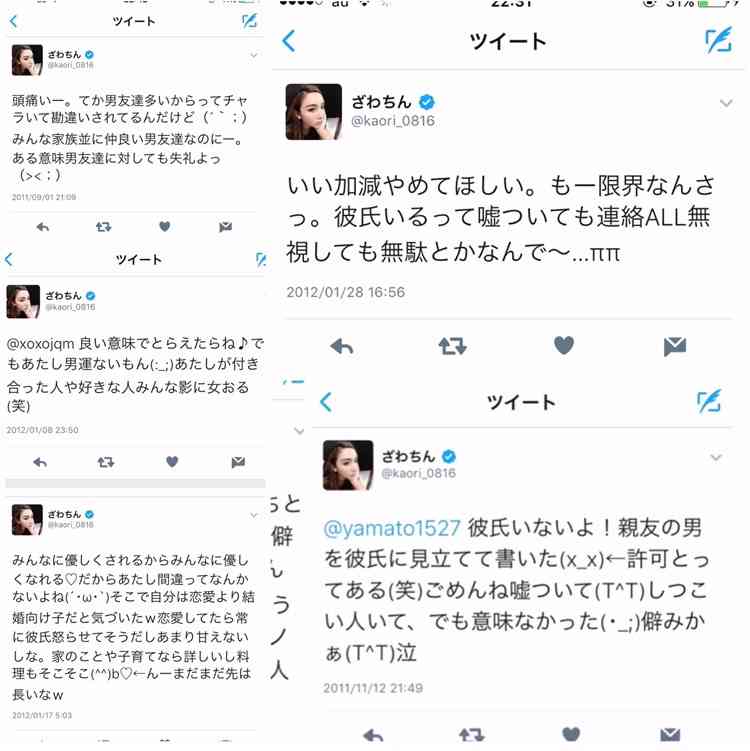Send the 2012/01/08 tweet by message
The height and width of the screenshot is (751, 750).
click(238, 462)
